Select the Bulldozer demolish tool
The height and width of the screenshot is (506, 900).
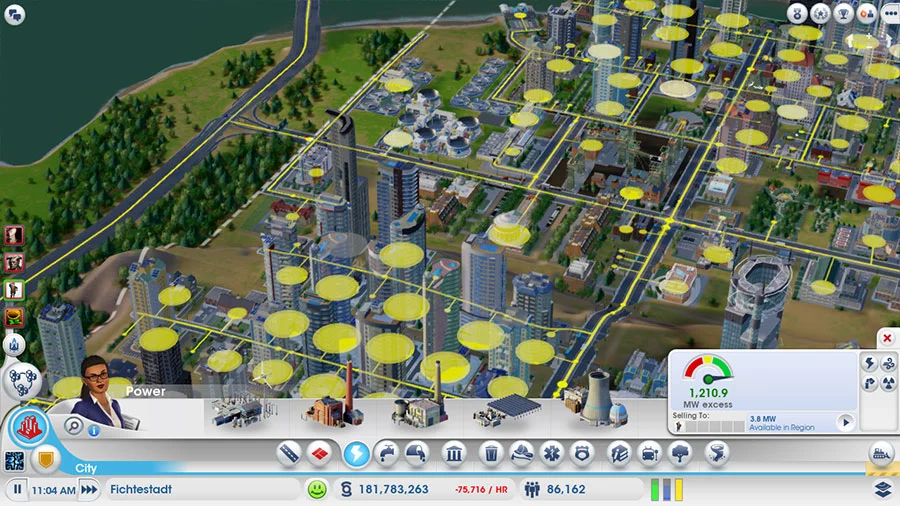pyautogui.click(x=882, y=454)
